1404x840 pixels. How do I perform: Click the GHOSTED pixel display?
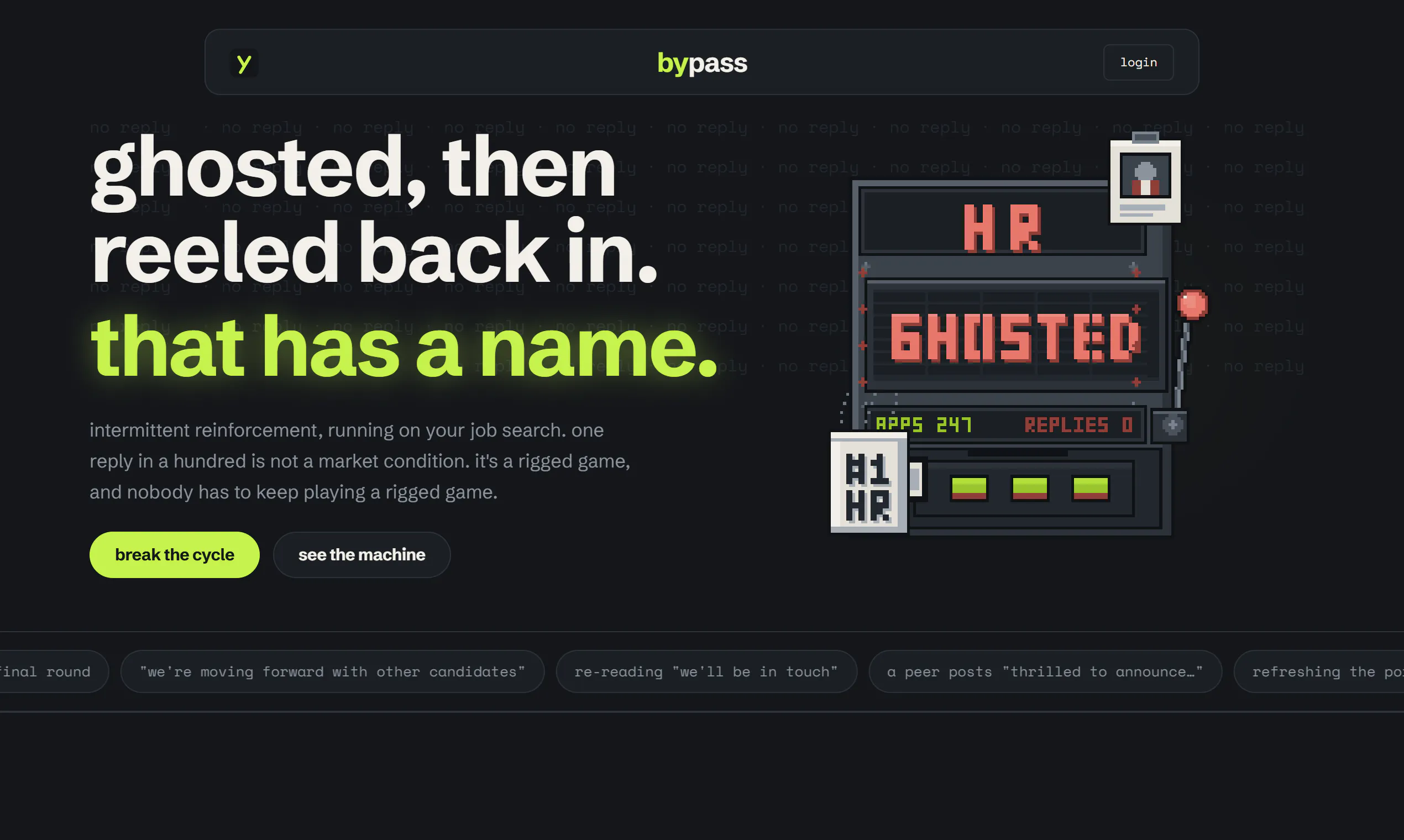1016,337
